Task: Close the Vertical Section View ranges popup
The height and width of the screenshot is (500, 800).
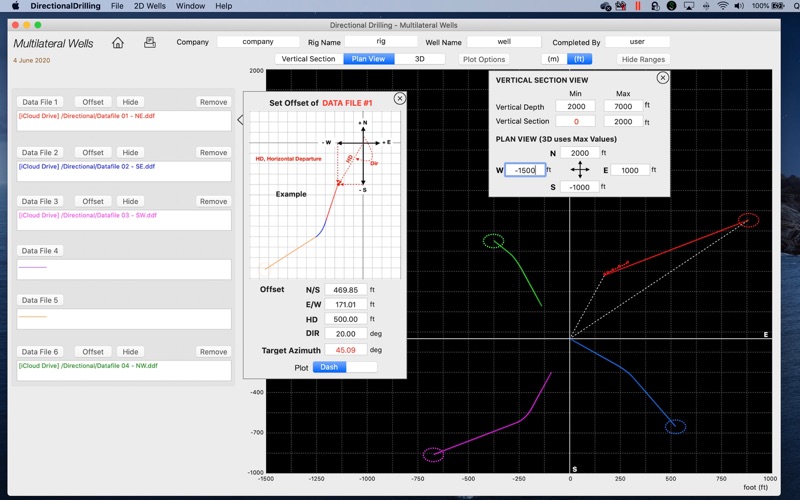Action: [x=662, y=78]
